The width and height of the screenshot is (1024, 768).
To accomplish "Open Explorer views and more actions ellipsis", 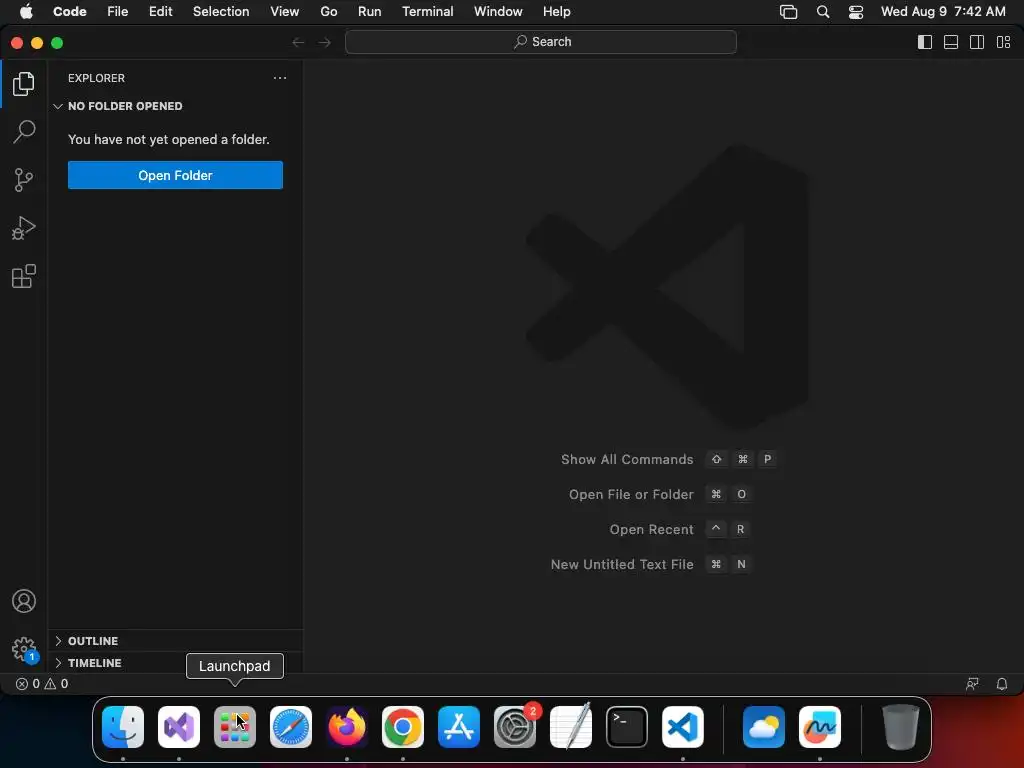I will 280,78.
